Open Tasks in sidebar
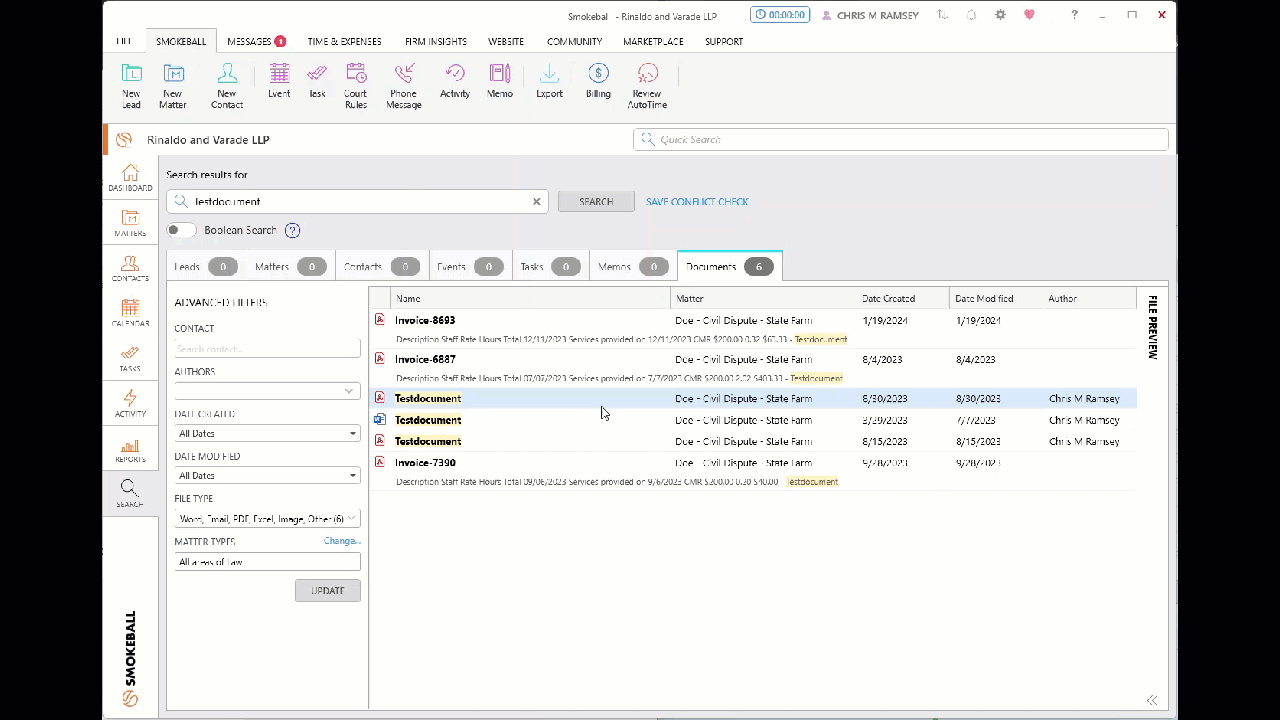Image resolution: width=1280 pixels, height=720 pixels. coord(130,359)
